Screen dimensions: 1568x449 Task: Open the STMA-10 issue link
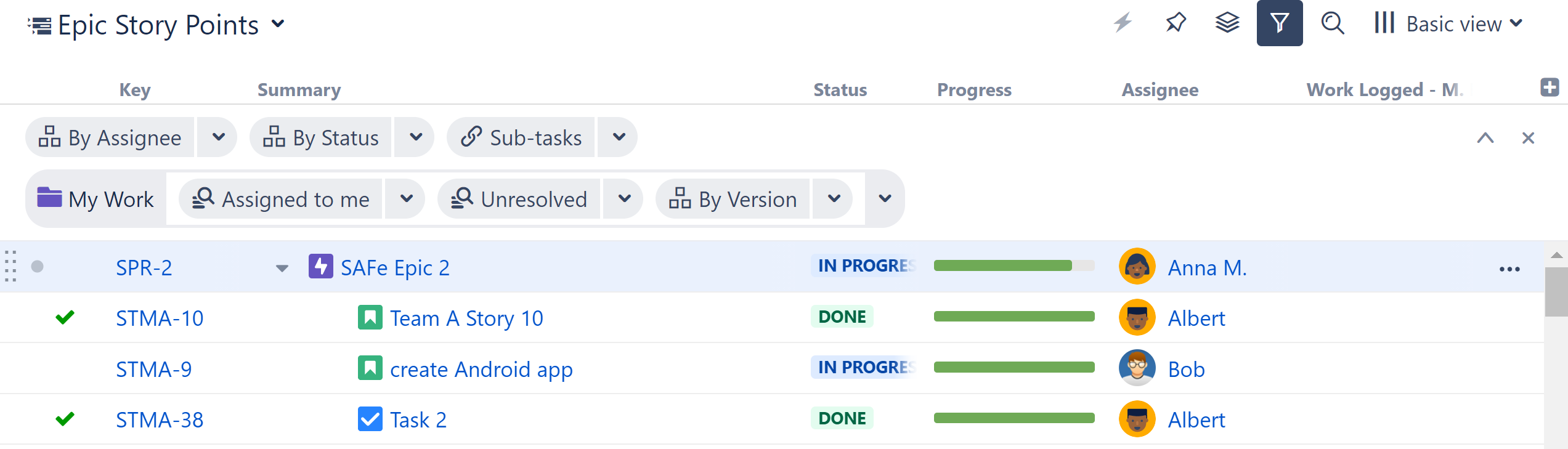coord(160,318)
